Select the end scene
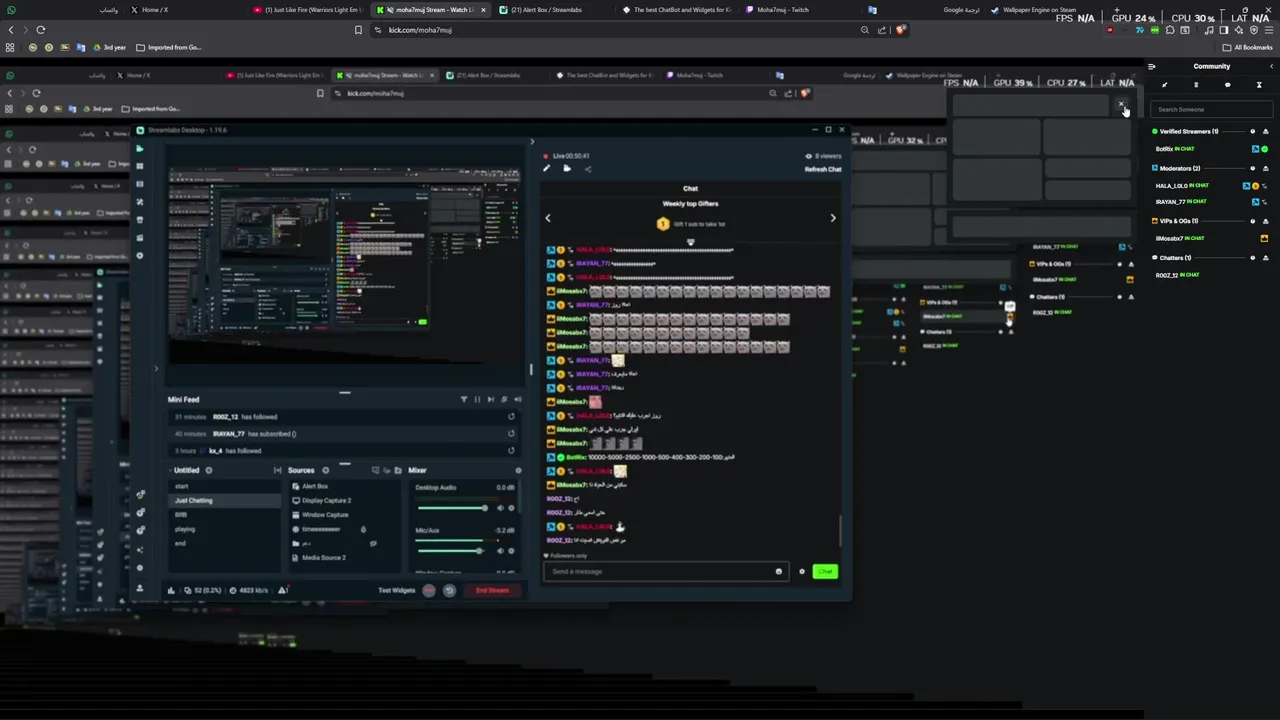The width and height of the screenshot is (1280, 720). click(x=226, y=543)
